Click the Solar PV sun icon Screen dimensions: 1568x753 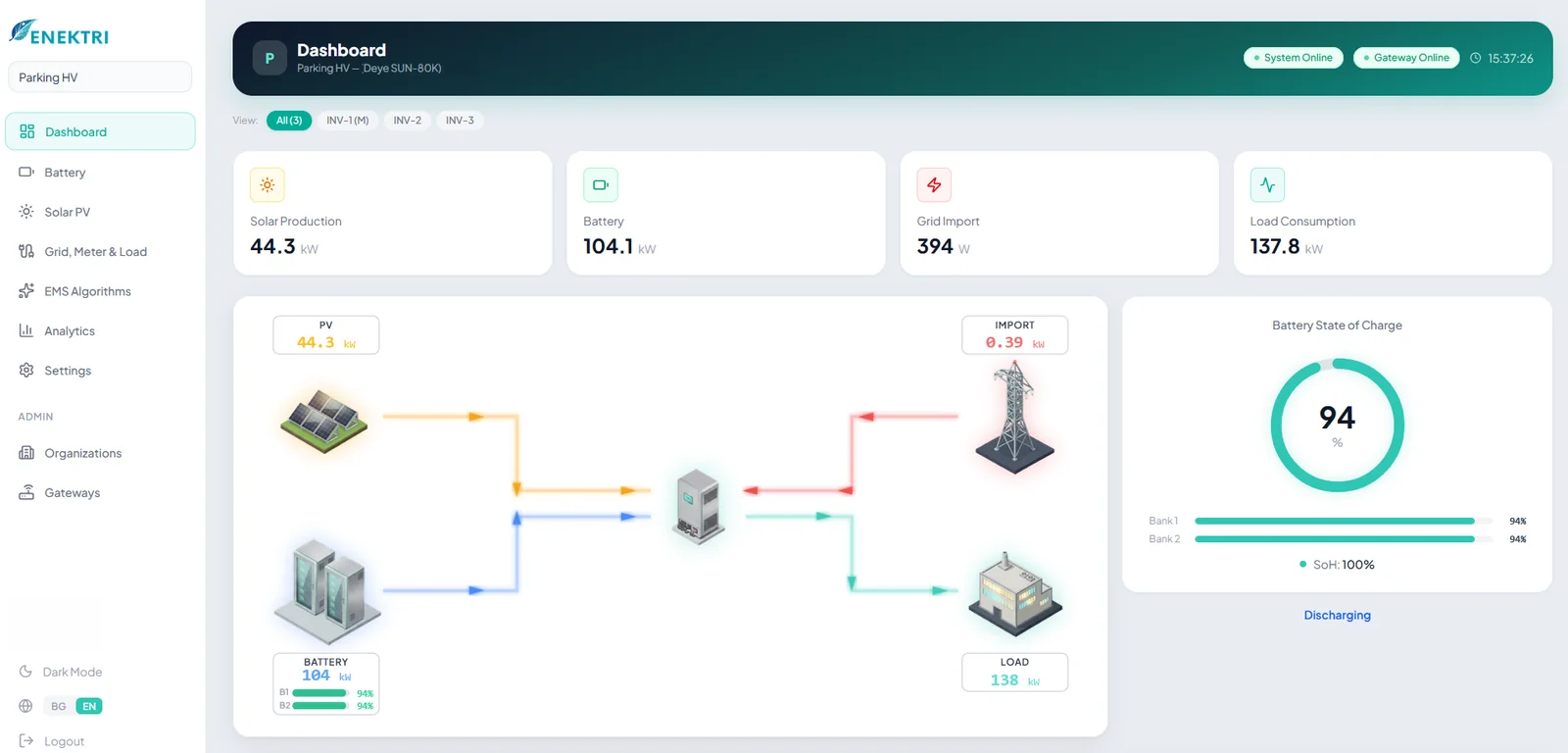26,212
